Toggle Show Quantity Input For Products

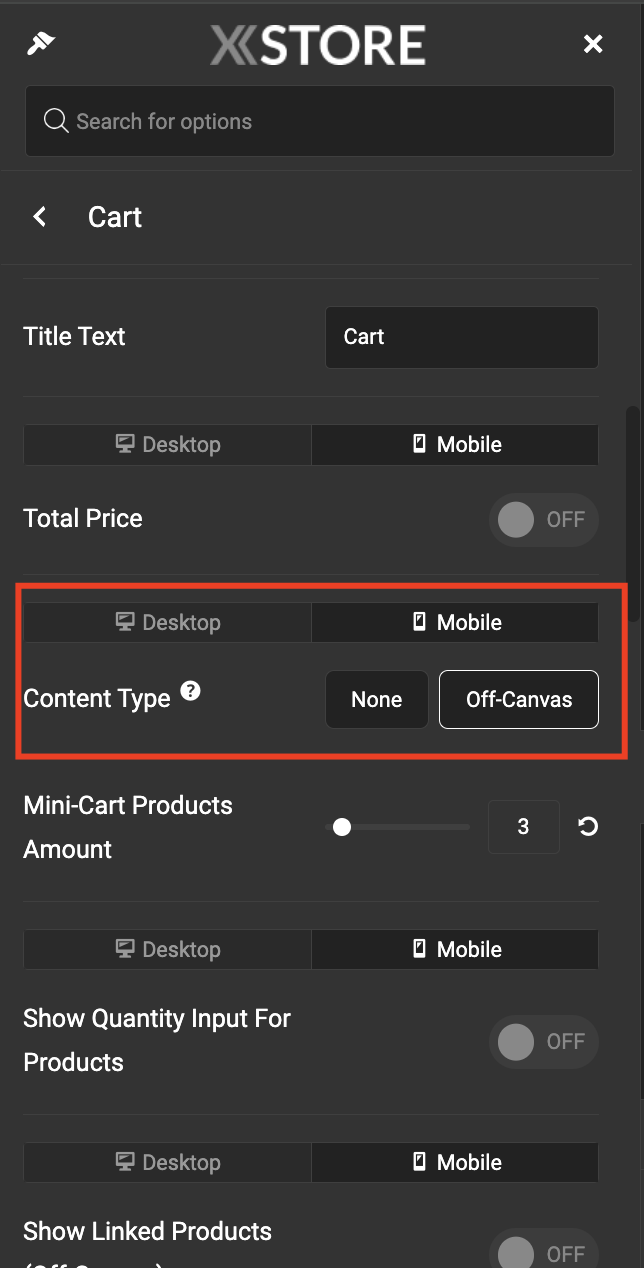click(x=544, y=1041)
